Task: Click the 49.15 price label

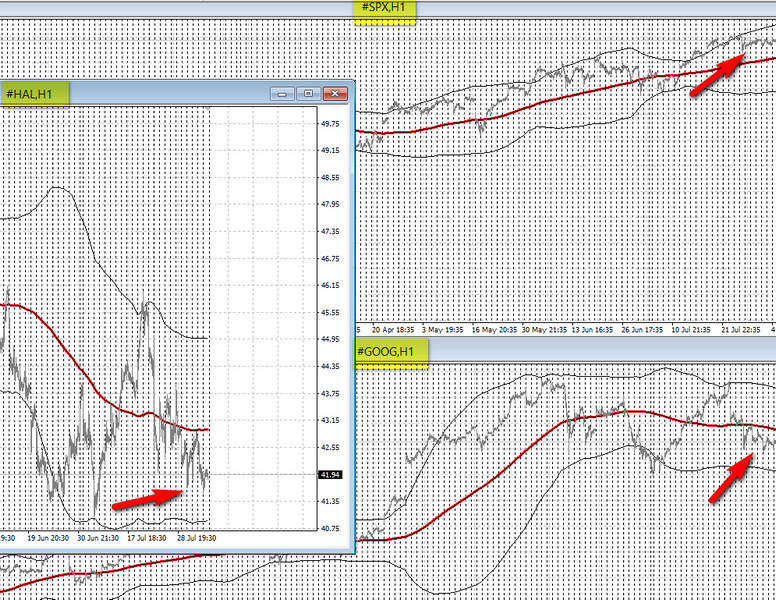Action: (x=330, y=150)
